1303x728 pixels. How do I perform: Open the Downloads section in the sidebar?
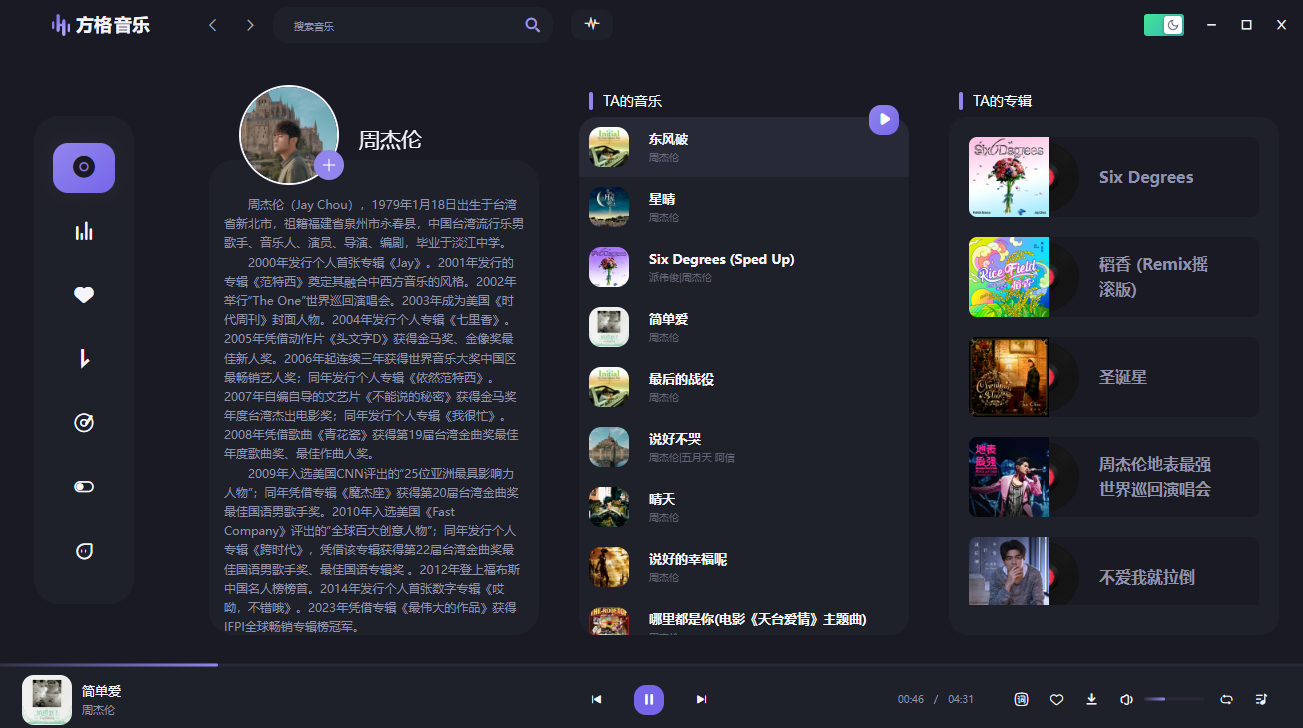pos(83,359)
